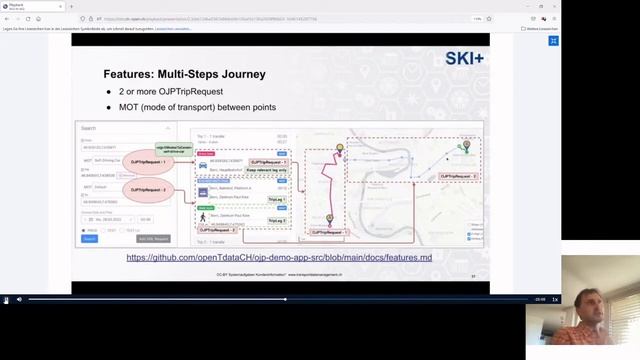Collapse the Search panel chevron on the slide
The image size is (640, 360).
(x=168, y=128)
